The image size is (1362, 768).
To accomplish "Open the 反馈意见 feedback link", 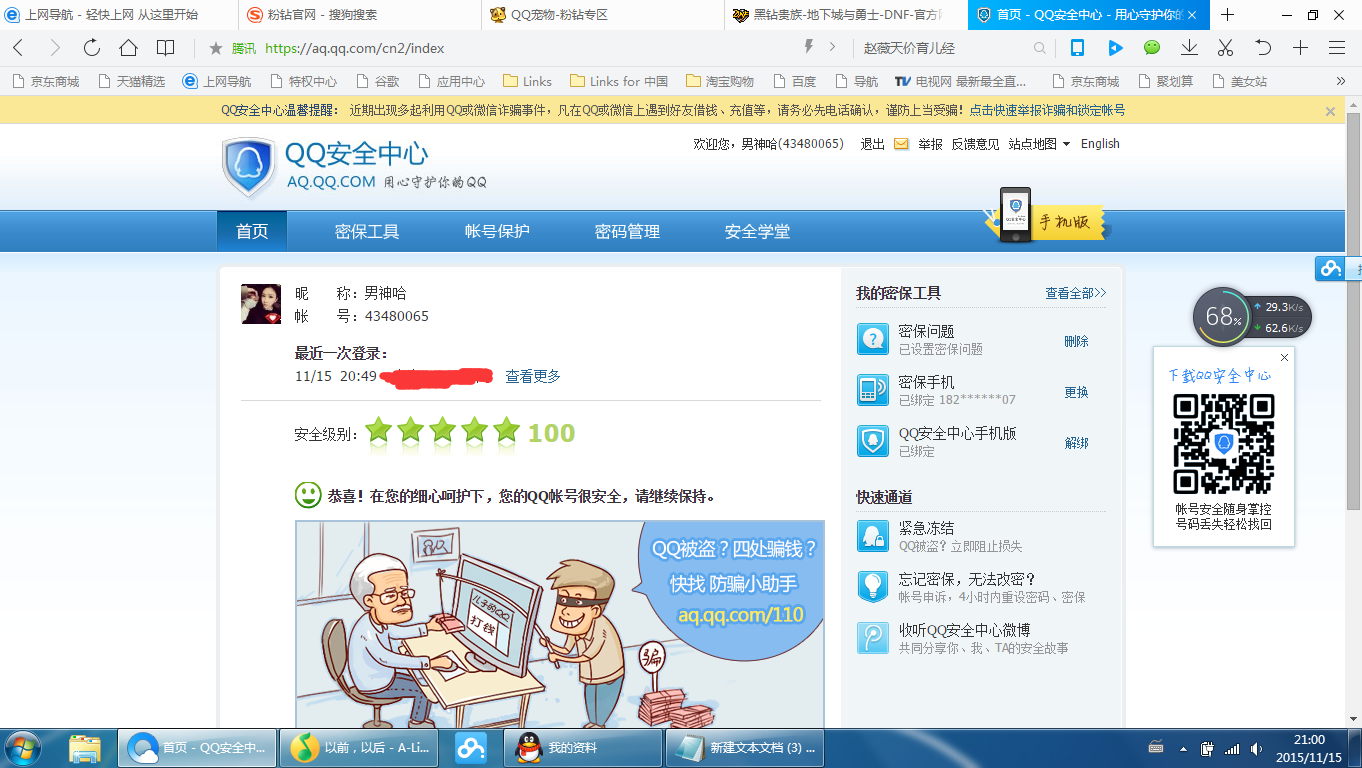I will tap(975, 144).
